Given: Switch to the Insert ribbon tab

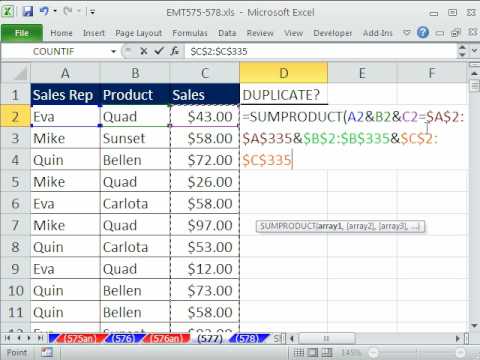Looking at the screenshot, I should (x=94, y=33).
